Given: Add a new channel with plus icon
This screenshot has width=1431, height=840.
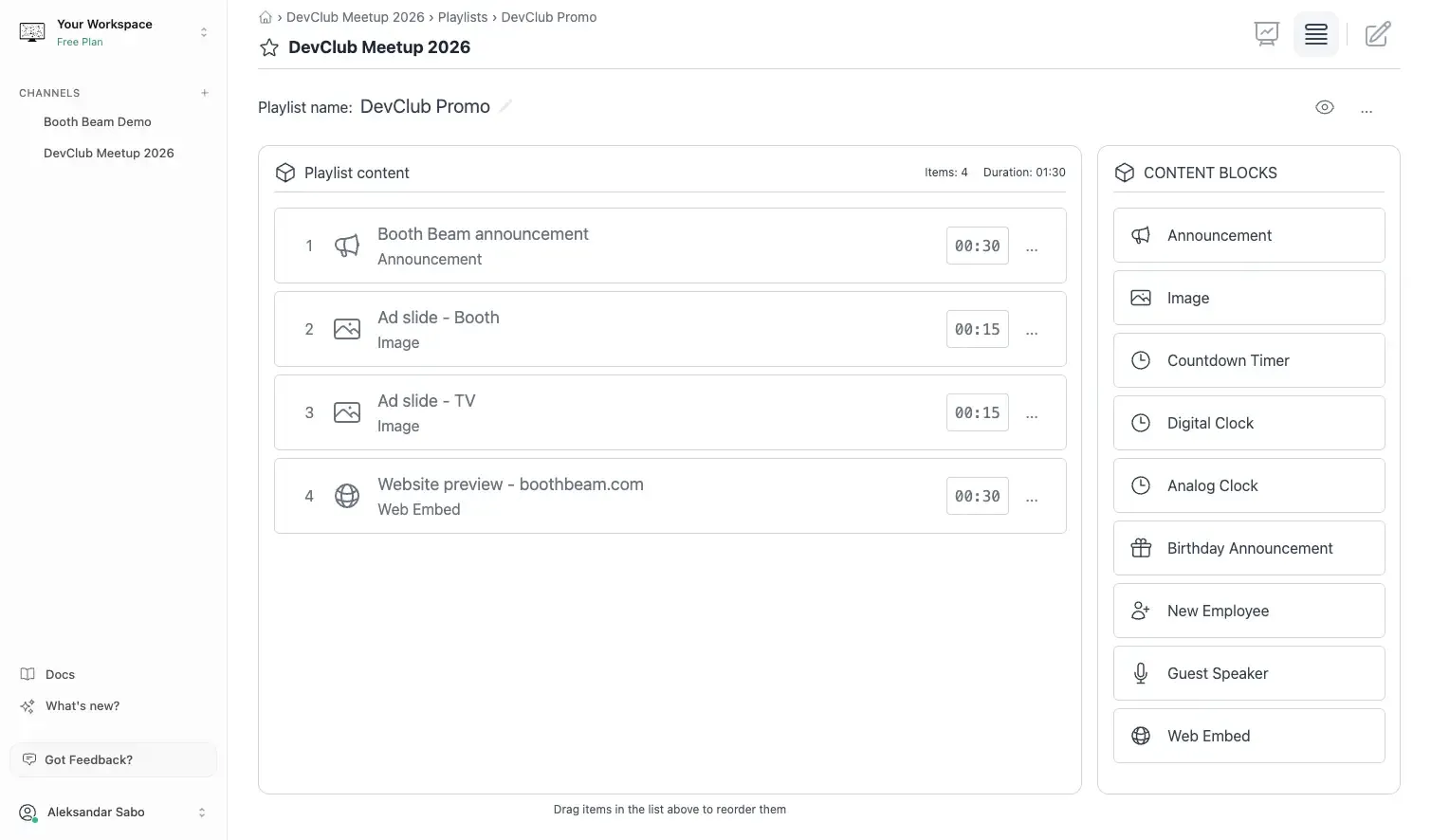Looking at the screenshot, I should pyautogui.click(x=205, y=93).
